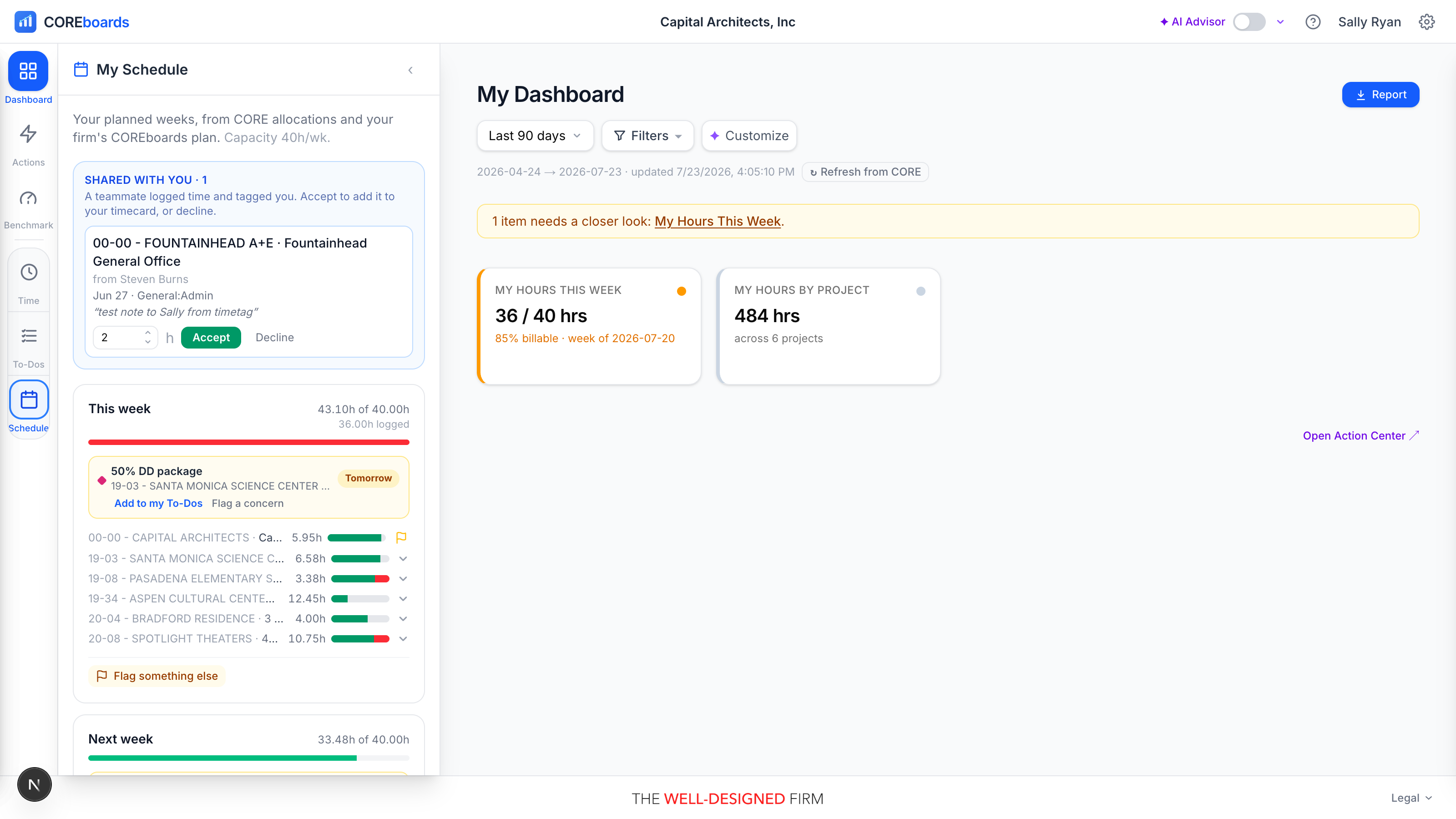
Task: Click the Capital Architects, Inc title
Action: tap(728, 22)
